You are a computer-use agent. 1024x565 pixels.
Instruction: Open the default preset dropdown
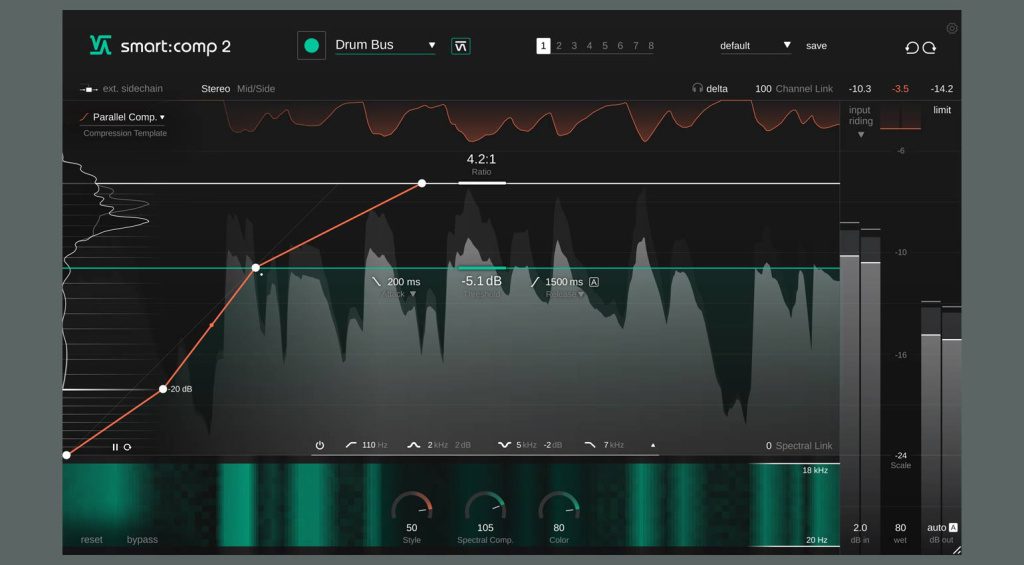pos(787,45)
